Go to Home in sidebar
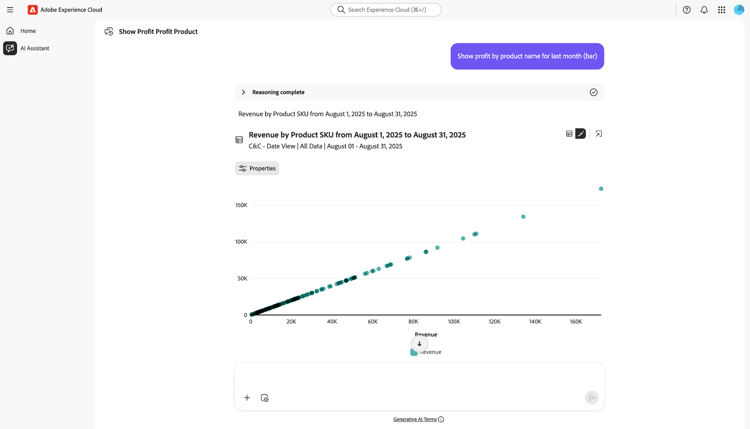The width and height of the screenshot is (750, 429). pos(27,31)
